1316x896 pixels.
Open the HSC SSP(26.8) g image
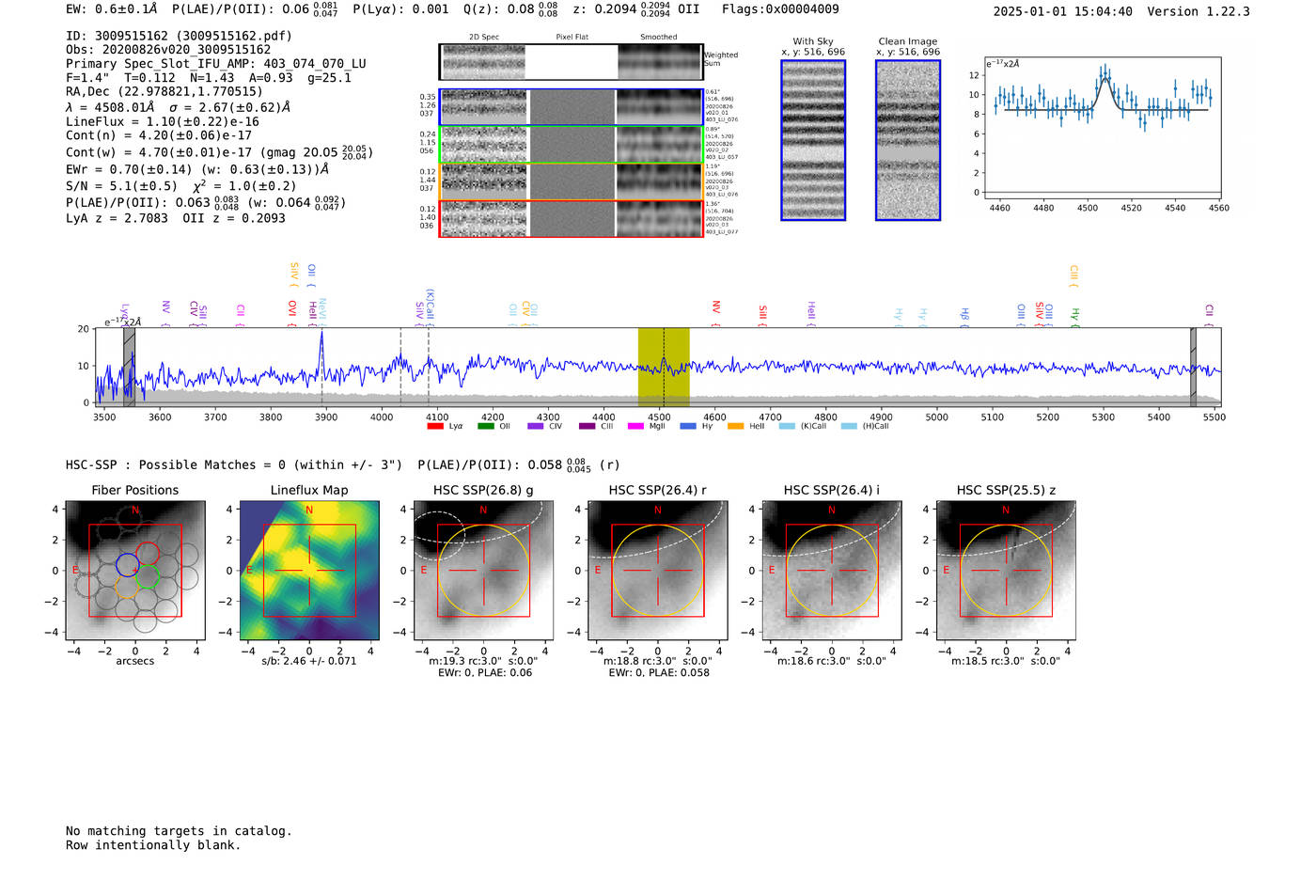tap(483, 571)
